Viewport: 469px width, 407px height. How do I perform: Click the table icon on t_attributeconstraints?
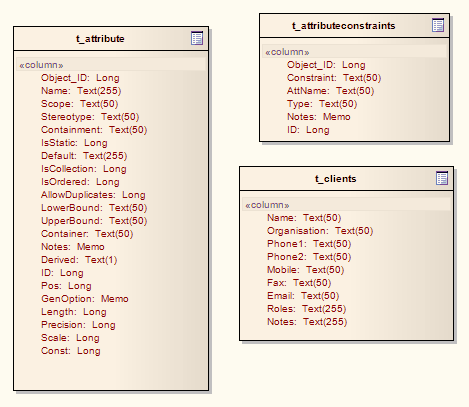click(x=438, y=25)
